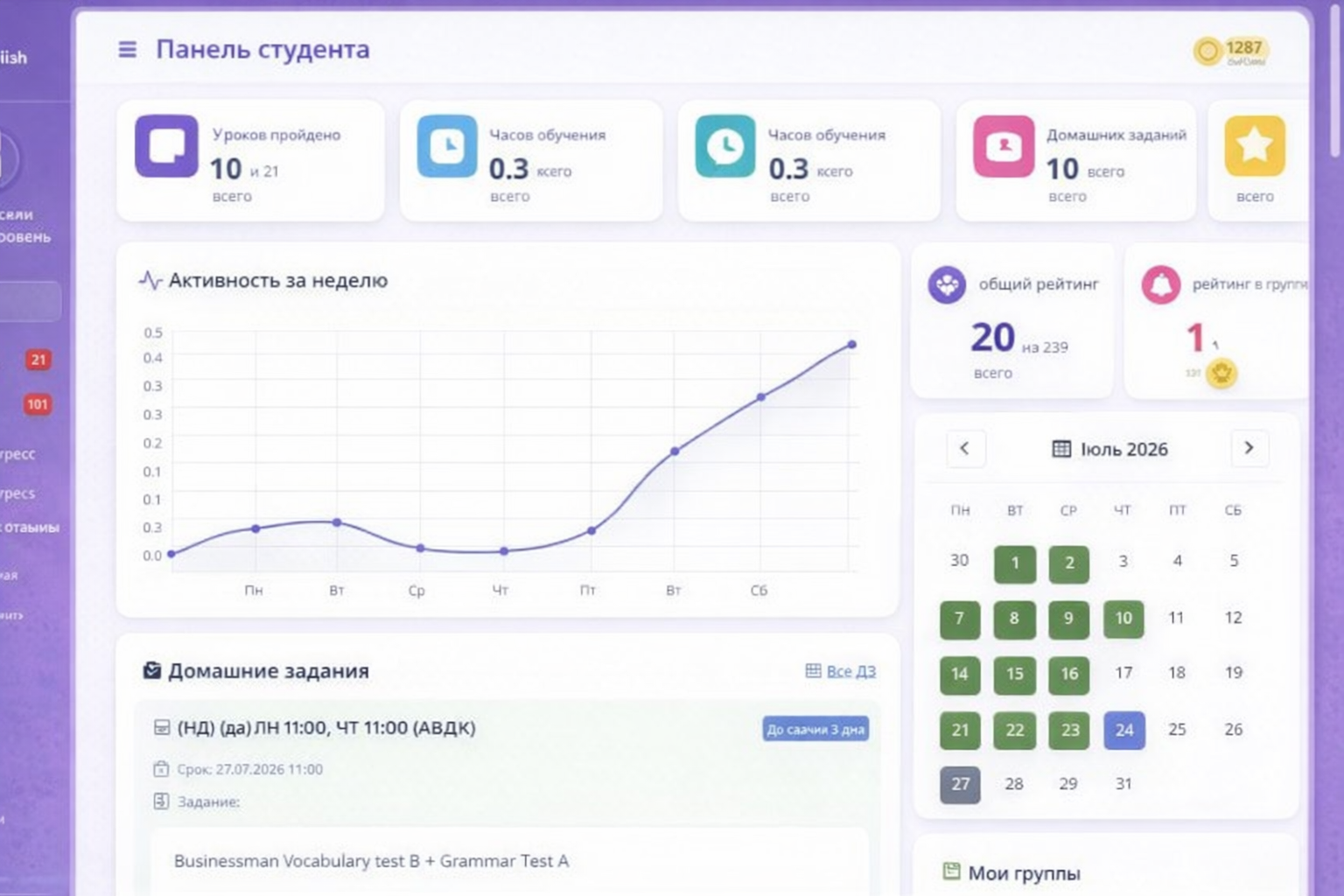Click the До сдачи 3 дня badge

pyautogui.click(x=815, y=729)
